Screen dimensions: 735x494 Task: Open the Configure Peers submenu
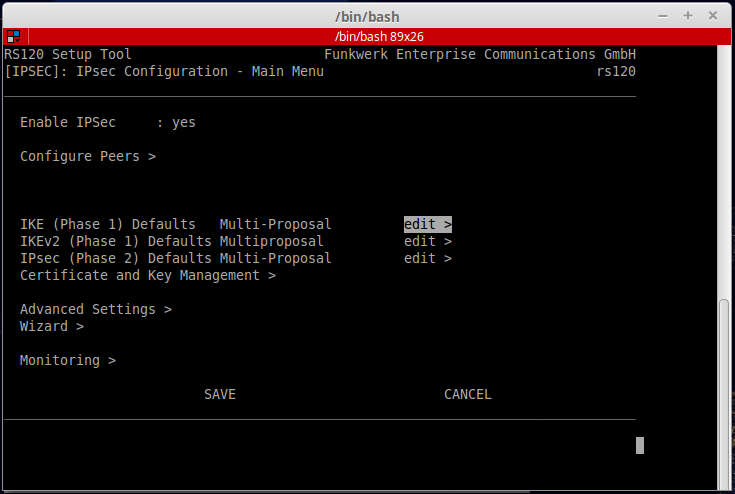click(x=88, y=156)
